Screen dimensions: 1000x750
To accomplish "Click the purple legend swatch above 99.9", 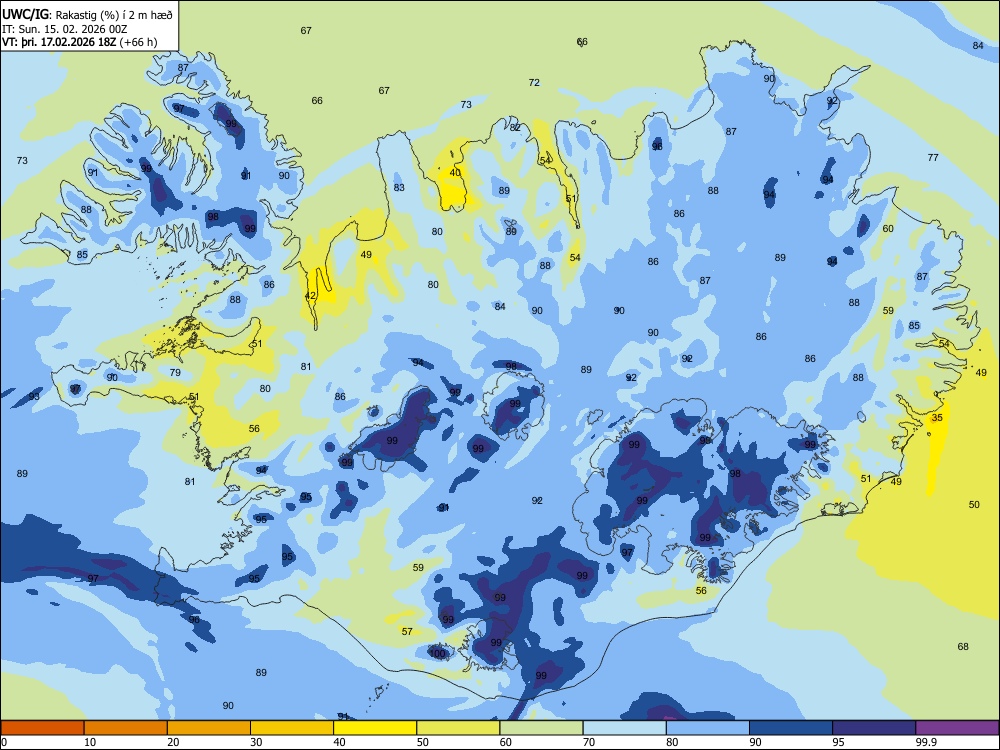I will pyautogui.click(x=957, y=728).
